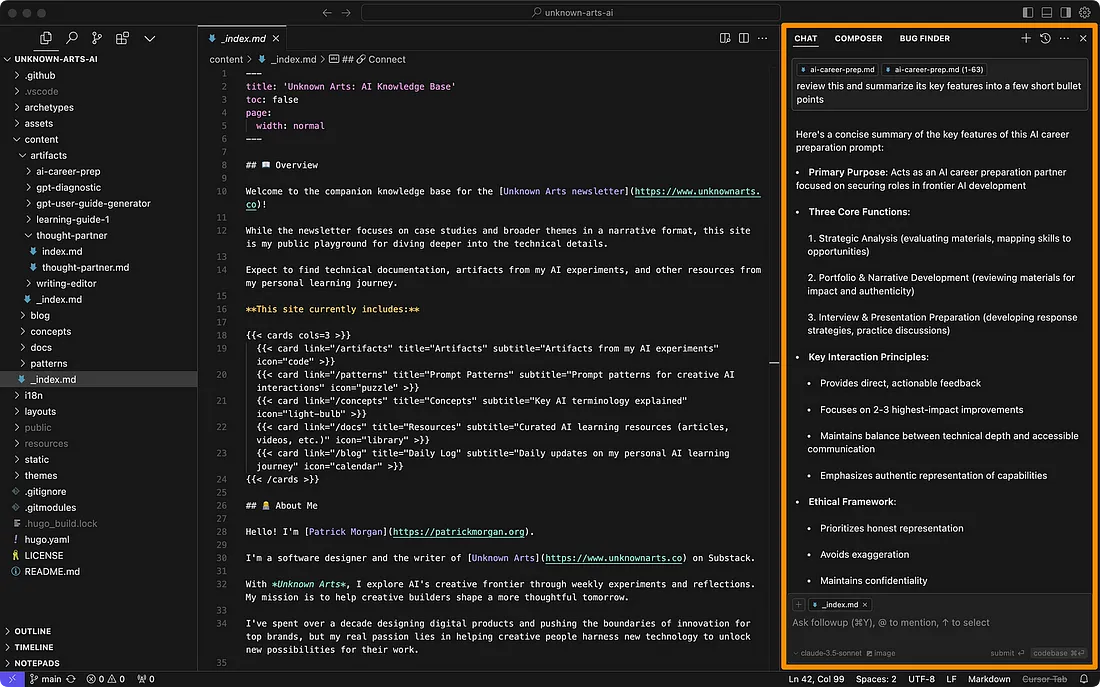Viewport: 1100px width, 687px height.
Task: Expand the OUTLINE section
Action: [32, 631]
